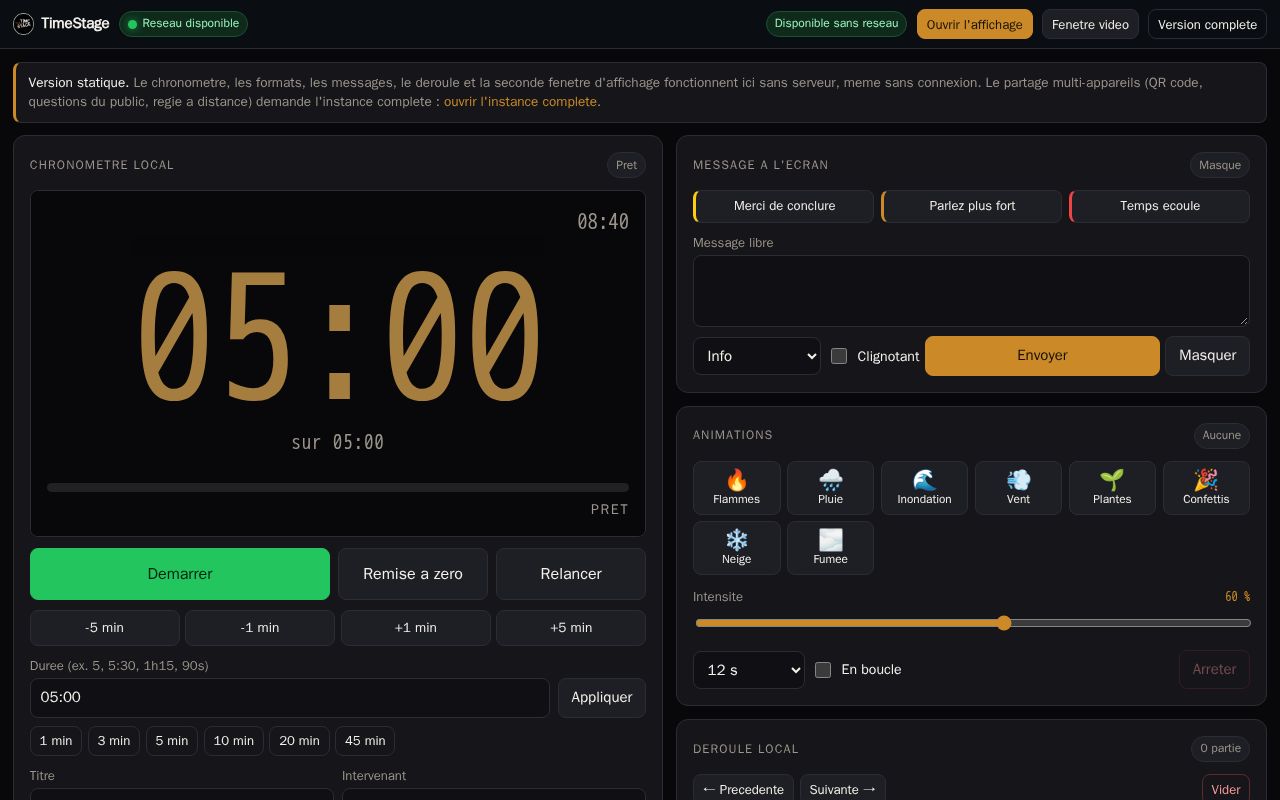Subtract one minute with -1 min

point(260,628)
